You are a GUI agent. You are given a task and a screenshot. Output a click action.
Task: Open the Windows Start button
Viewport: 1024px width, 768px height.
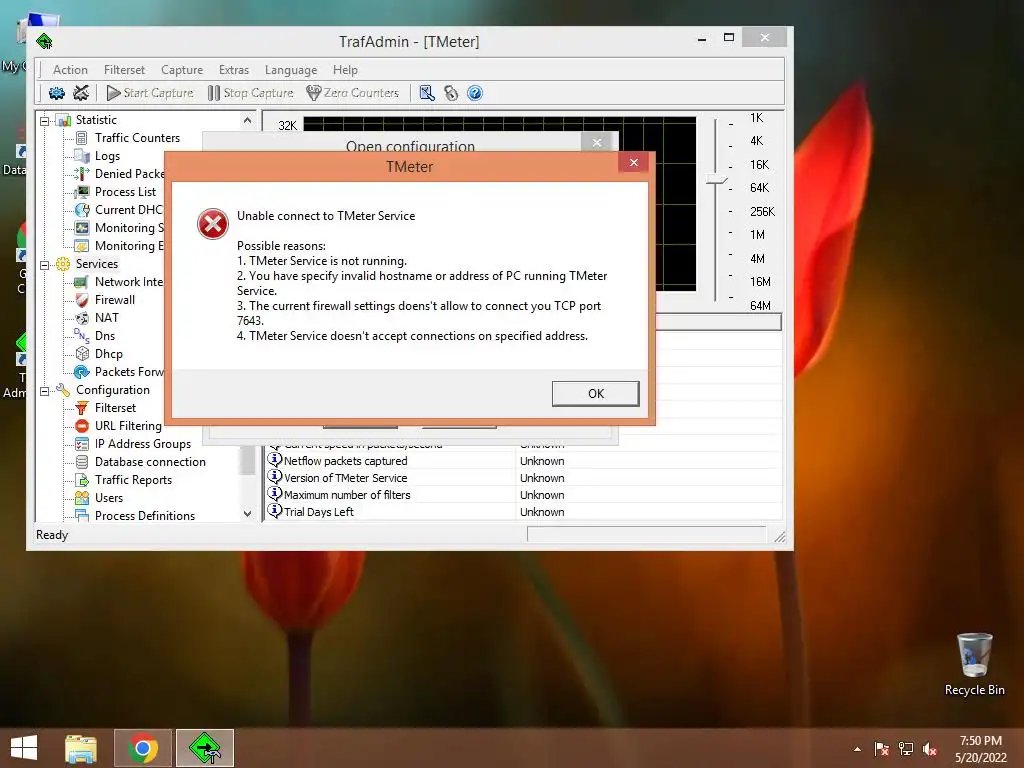(24, 748)
